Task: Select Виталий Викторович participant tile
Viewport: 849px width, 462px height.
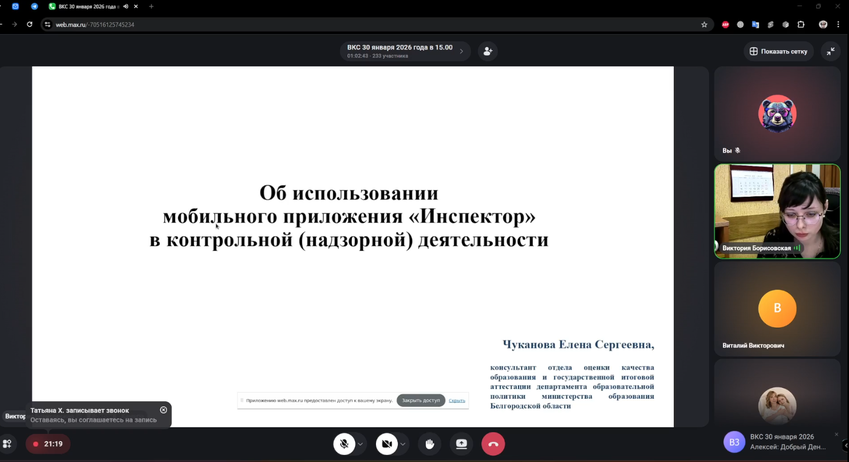Action: point(777,310)
